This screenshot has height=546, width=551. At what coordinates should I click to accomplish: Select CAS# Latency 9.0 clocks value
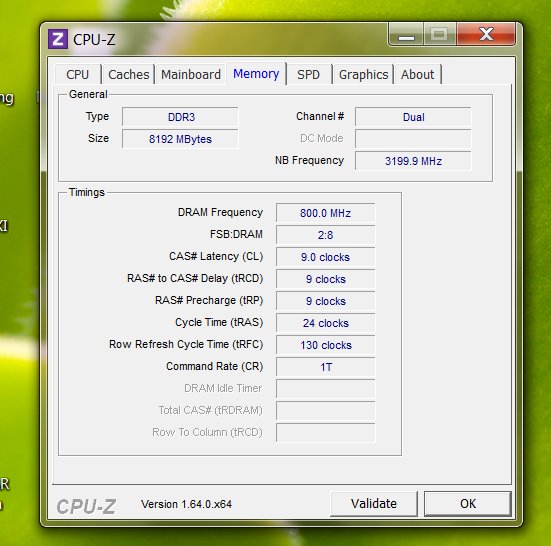325,257
